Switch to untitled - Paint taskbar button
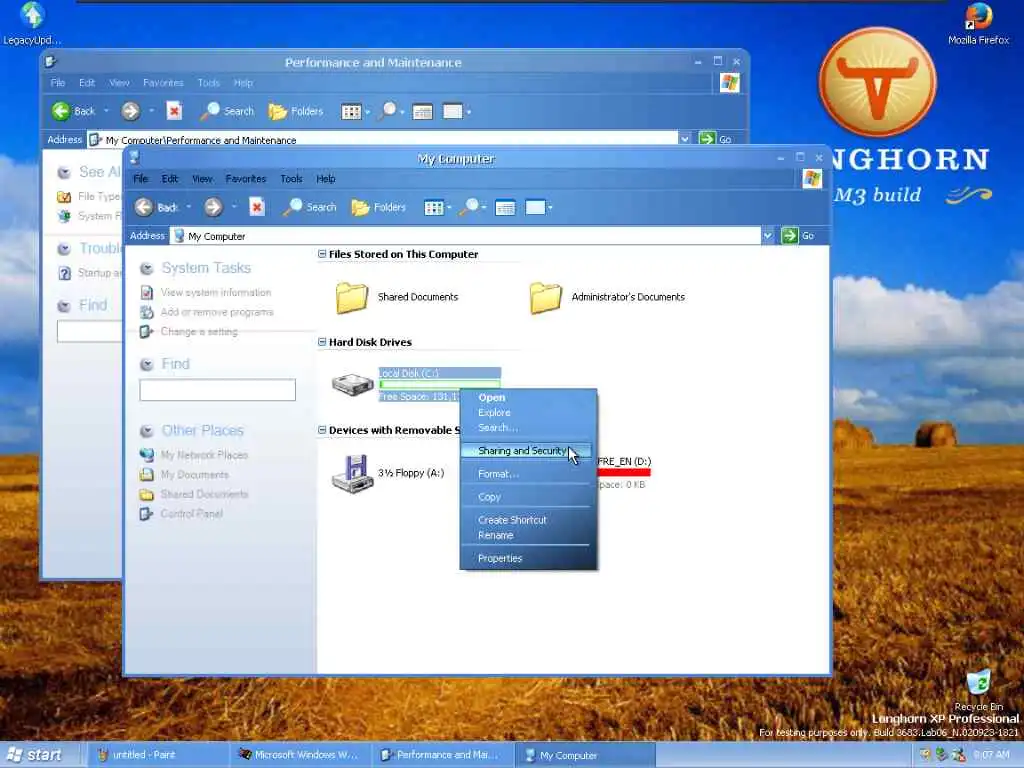The image size is (1024, 768). tap(157, 755)
